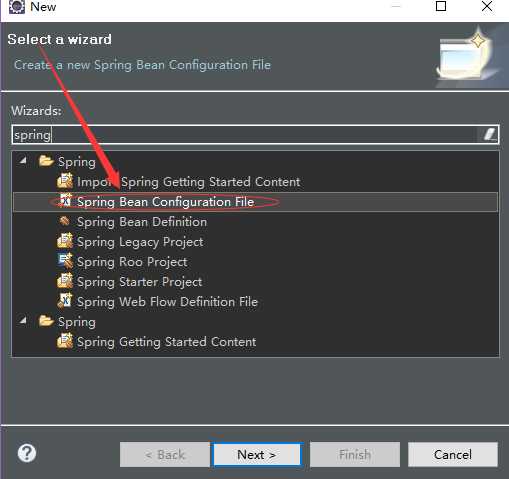
Task: Click the first Spring folder icon
Action: pos(46,161)
